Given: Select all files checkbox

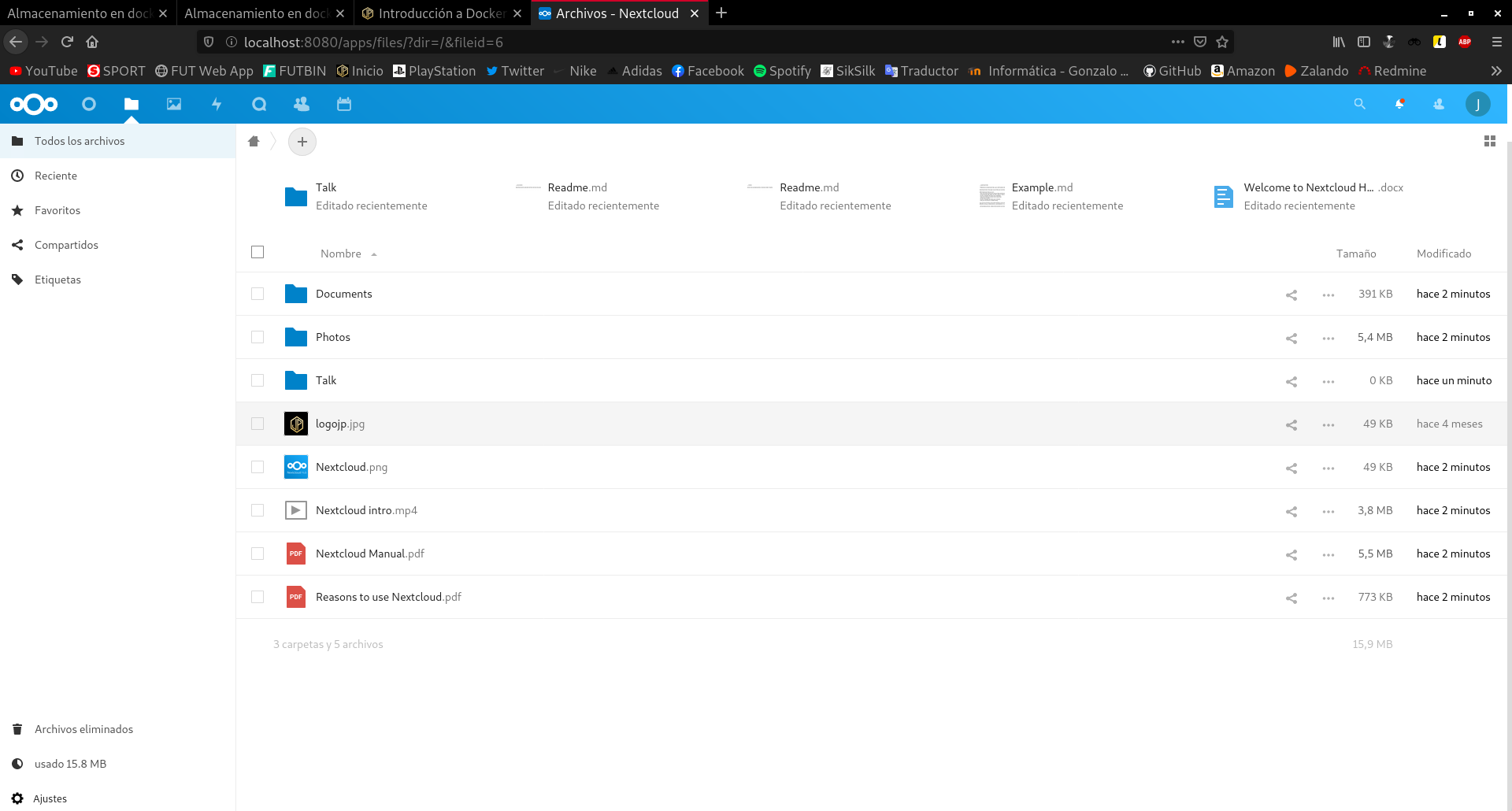Looking at the screenshot, I should point(258,252).
